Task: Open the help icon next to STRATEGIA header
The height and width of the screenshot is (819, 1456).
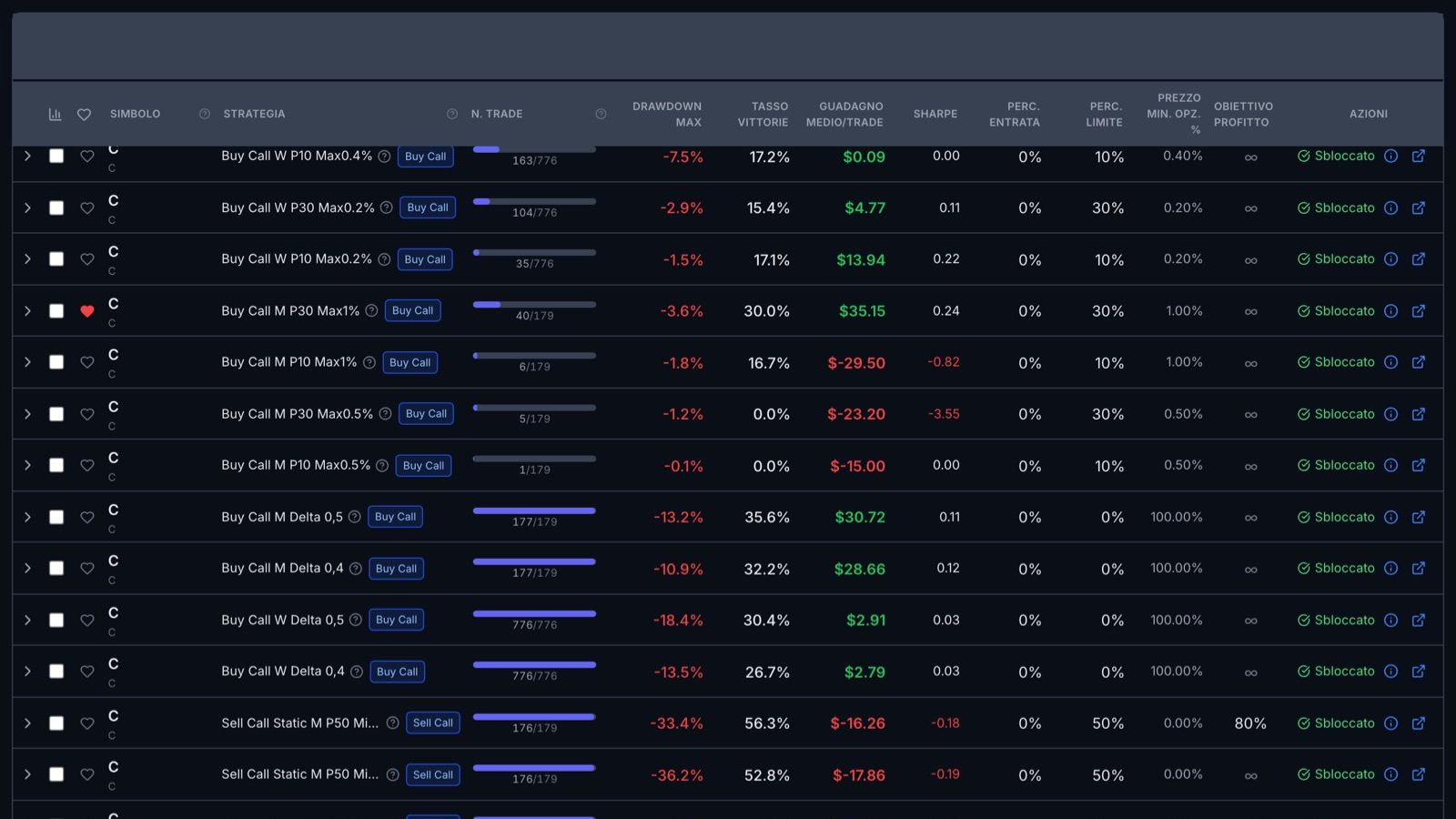Action: click(x=452, y=114)
